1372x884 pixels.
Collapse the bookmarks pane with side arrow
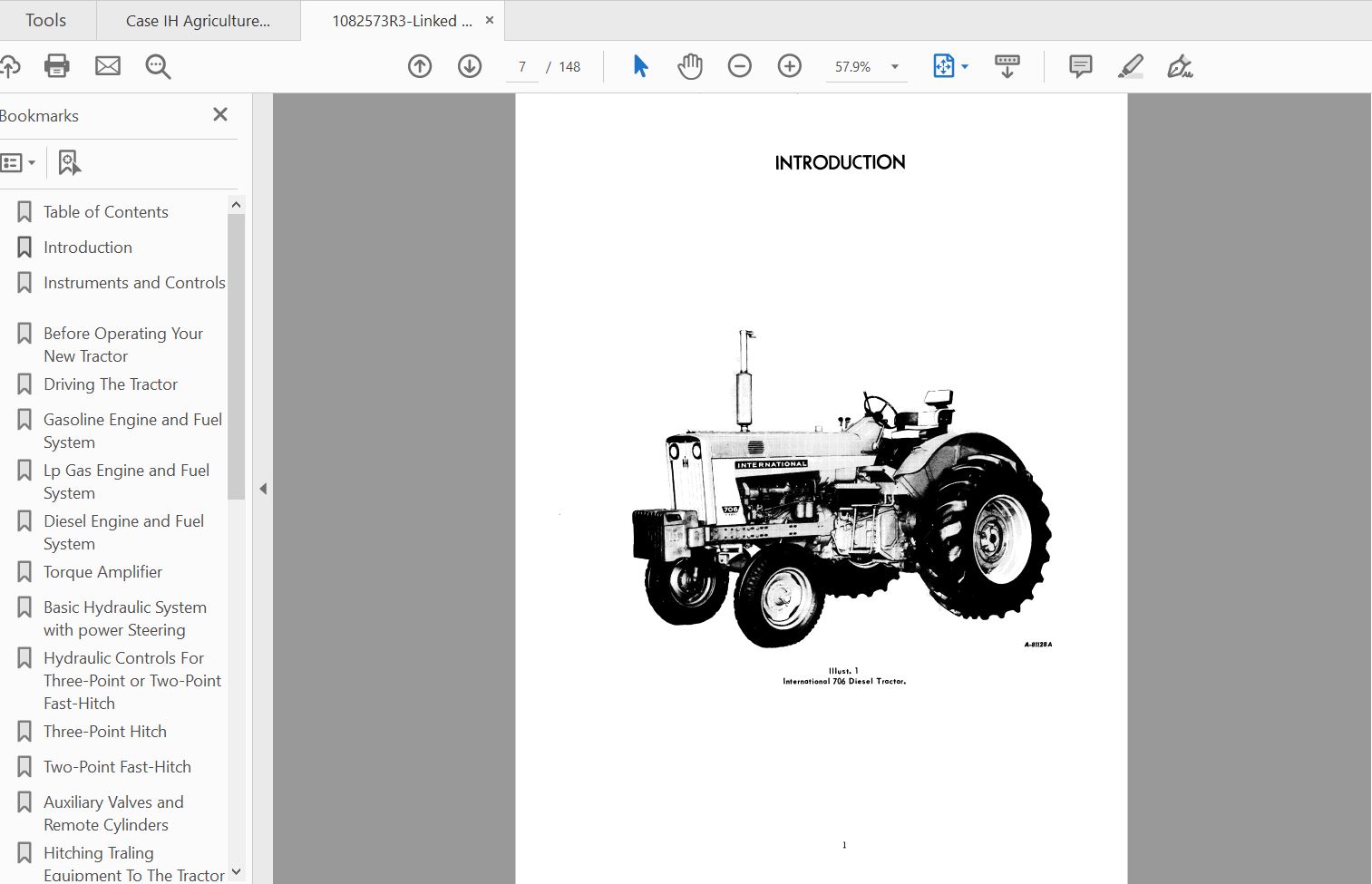tap(263, 489)
